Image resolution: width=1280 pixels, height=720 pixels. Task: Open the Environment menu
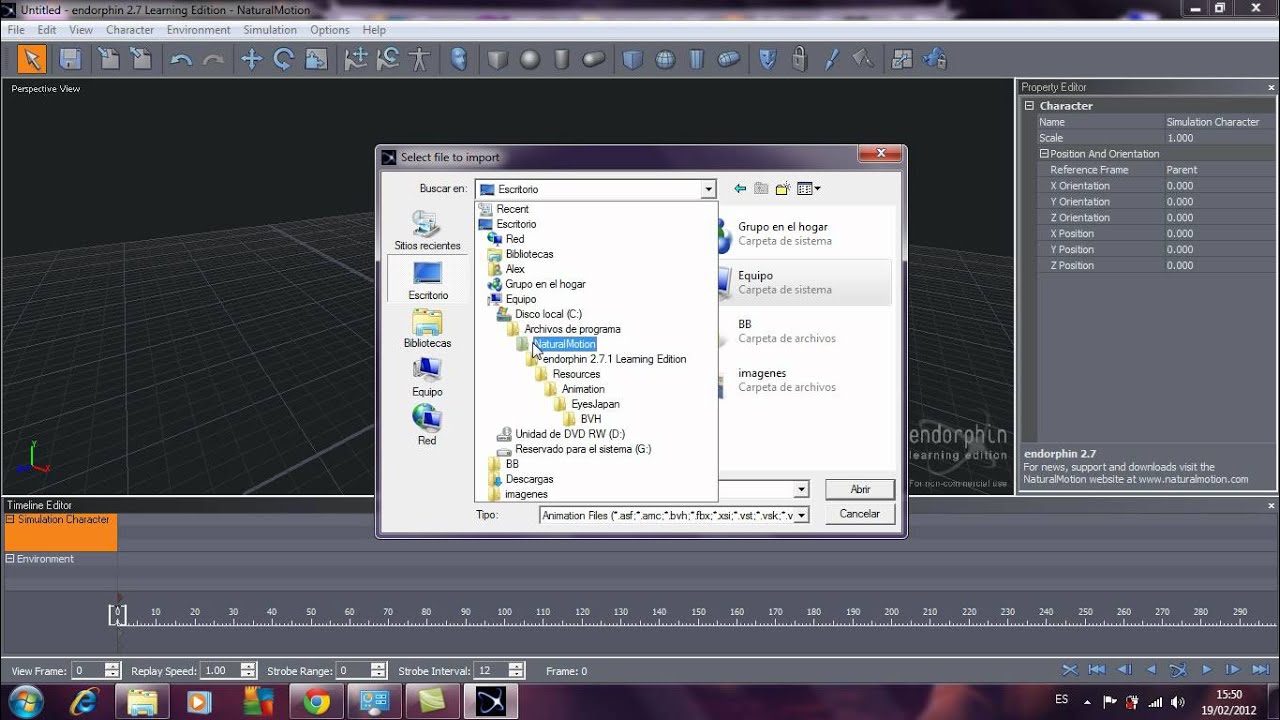tap(198, 30)
